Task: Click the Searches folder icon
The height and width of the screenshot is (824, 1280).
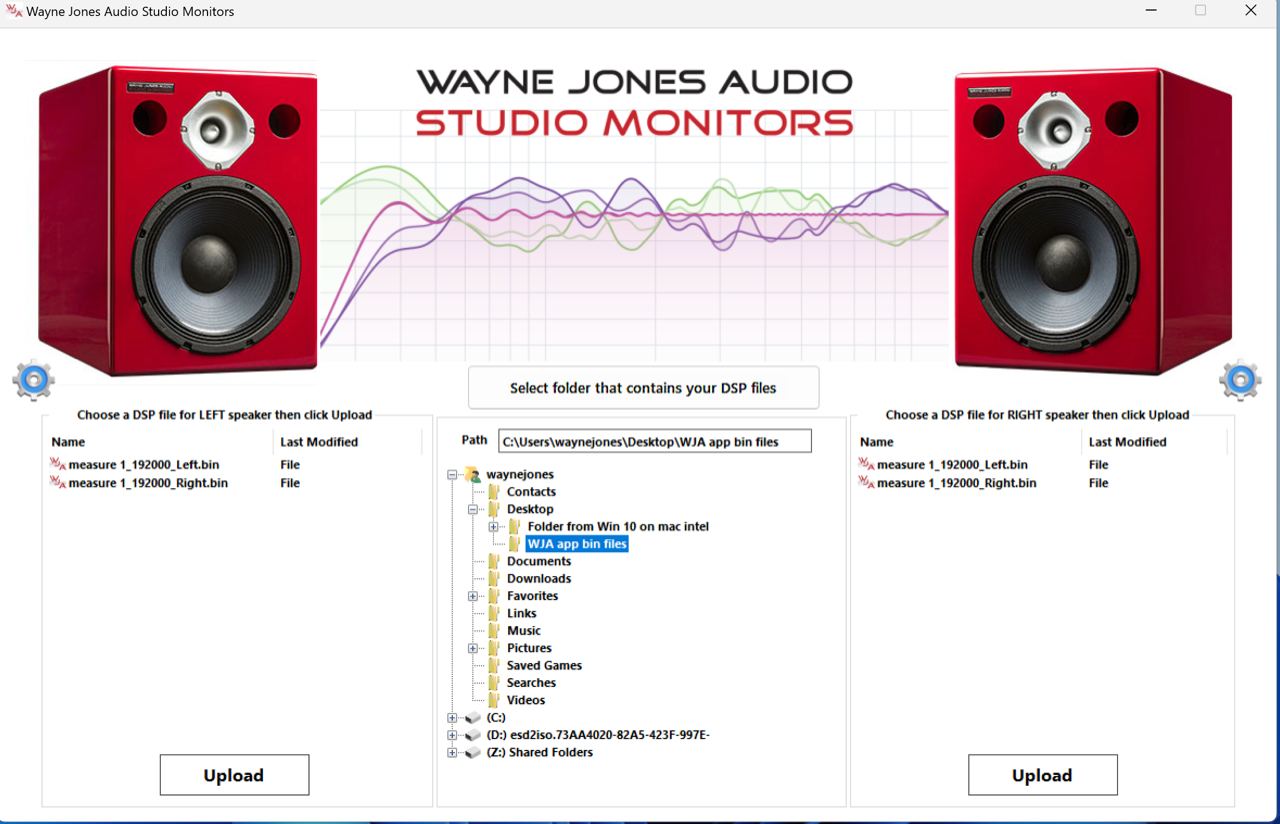Action: [x=494, y=683]
